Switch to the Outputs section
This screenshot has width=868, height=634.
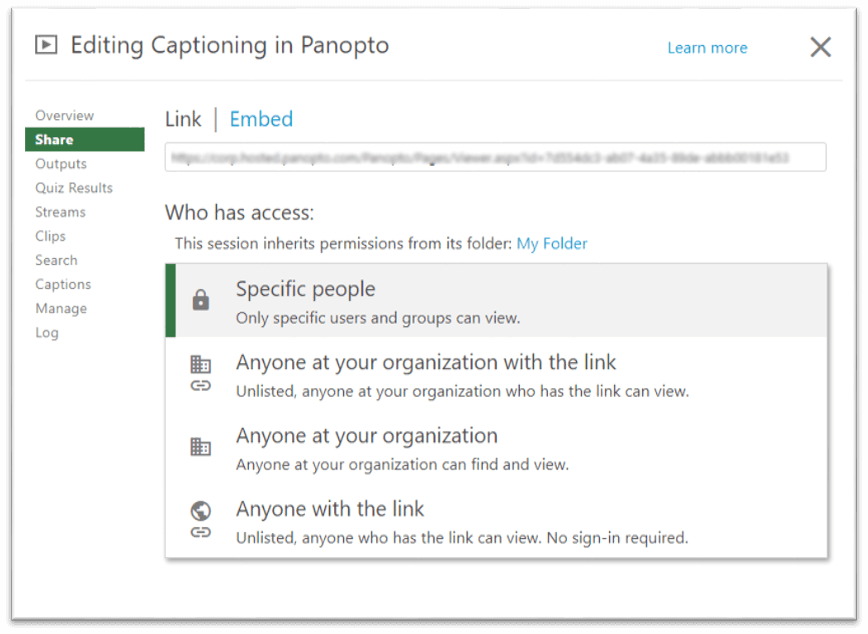pos(61,164)
